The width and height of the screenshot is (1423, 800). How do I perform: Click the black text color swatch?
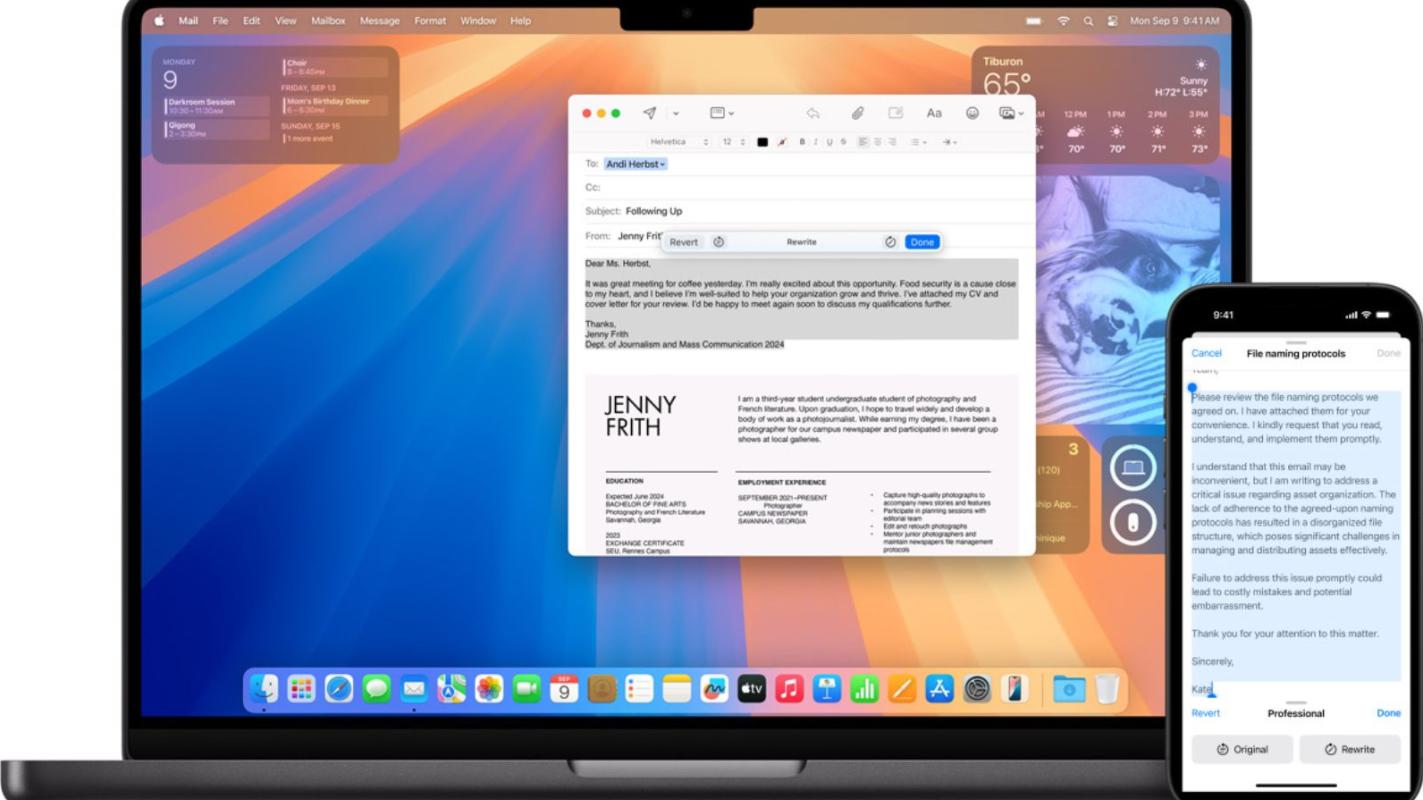pyautogui.click(x=762, y=142)
